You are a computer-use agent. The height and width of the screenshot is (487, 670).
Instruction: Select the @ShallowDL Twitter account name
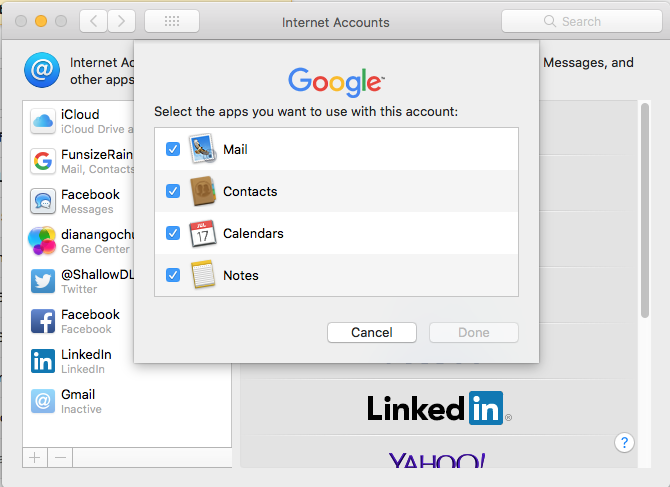[x=97, y=274]
